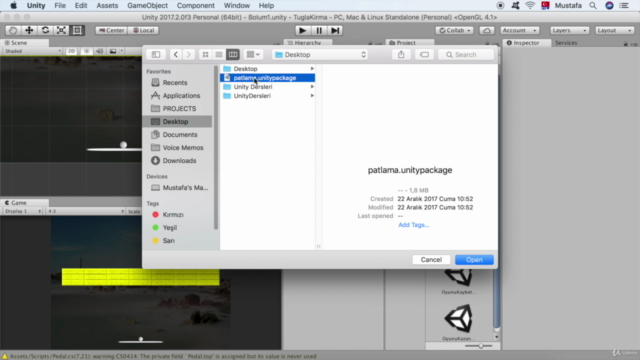Select Recents in Favorites sidebar
640x360 pixels.
pyautogui.click(x=178, y=82)
